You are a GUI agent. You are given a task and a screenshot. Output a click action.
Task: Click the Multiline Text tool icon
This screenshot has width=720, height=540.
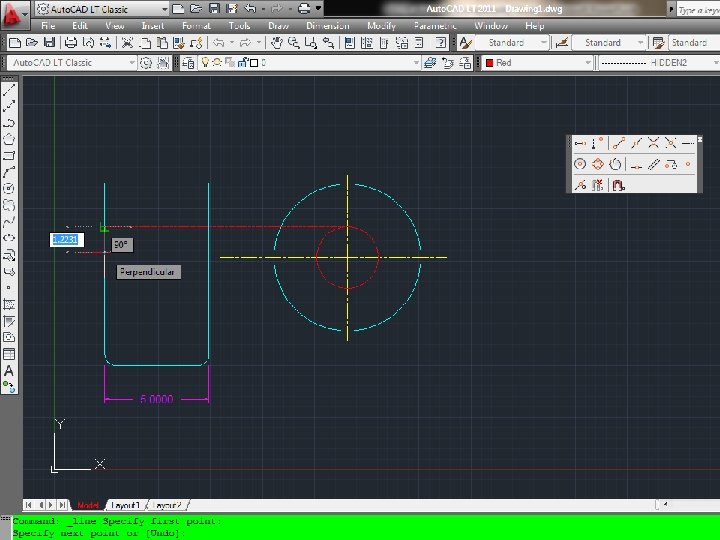(9, 369)
